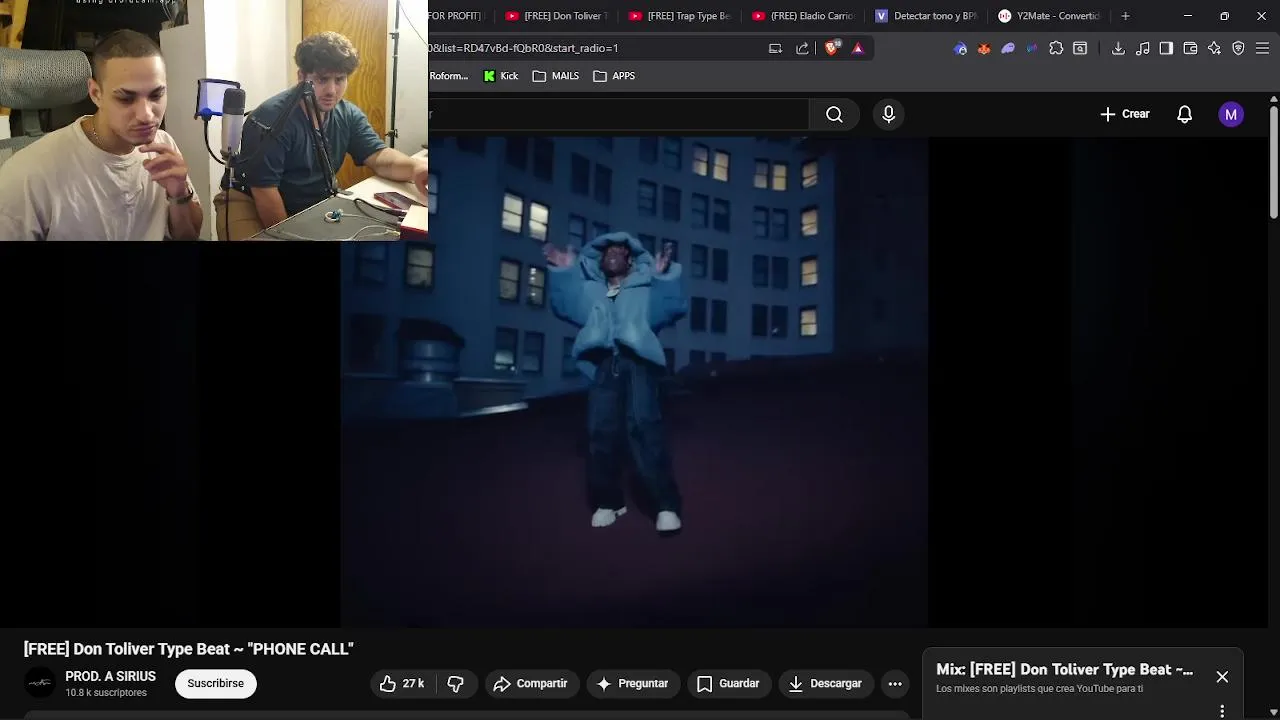
Task: Click the YouTube search magnifier button
Action: coord(834,114)
